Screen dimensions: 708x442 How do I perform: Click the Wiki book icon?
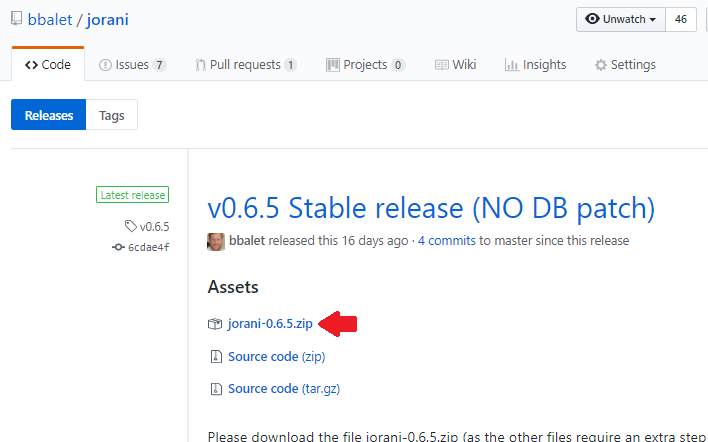(x=442, y=65)
